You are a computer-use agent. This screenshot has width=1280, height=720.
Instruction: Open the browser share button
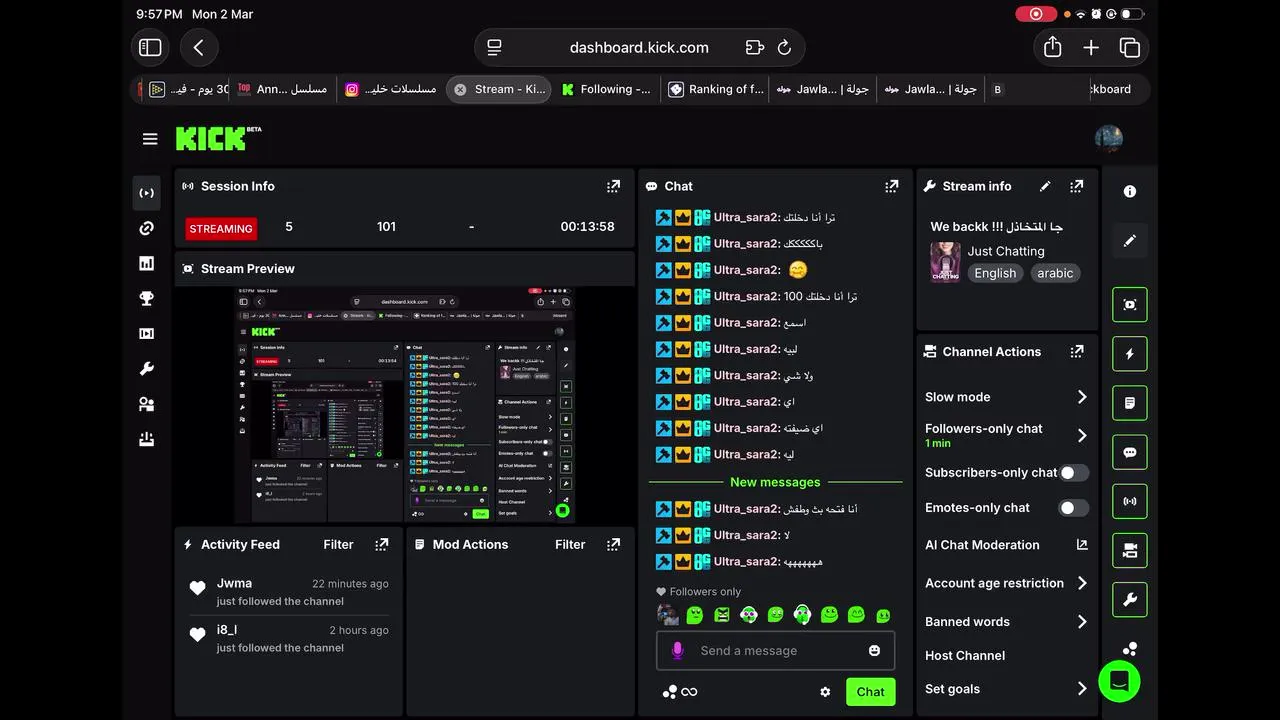click(x=1052, y=47)
